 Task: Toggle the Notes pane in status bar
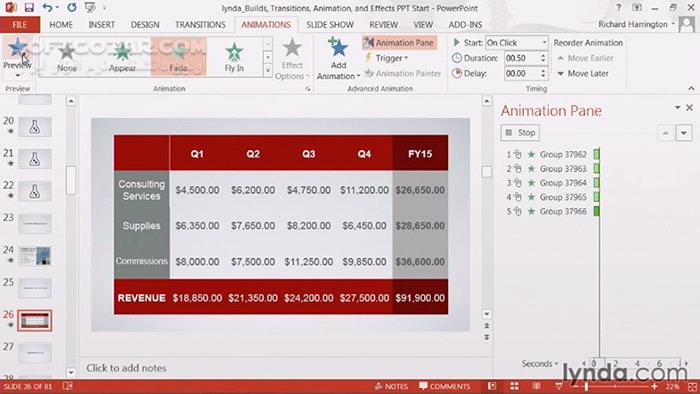pyautogui.click(x=391, y=386)
